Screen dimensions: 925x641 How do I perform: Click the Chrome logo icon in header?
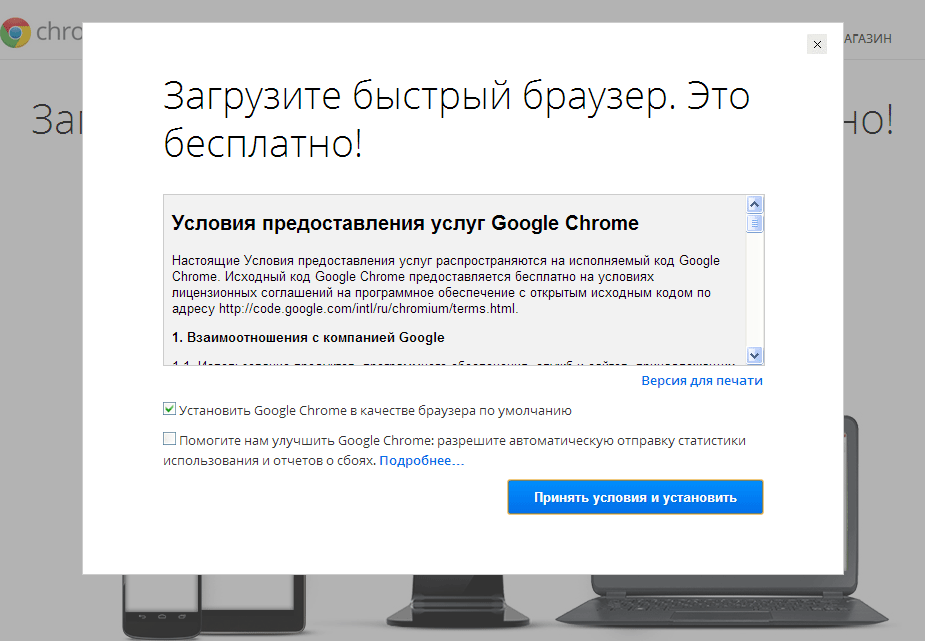(16, 32)
